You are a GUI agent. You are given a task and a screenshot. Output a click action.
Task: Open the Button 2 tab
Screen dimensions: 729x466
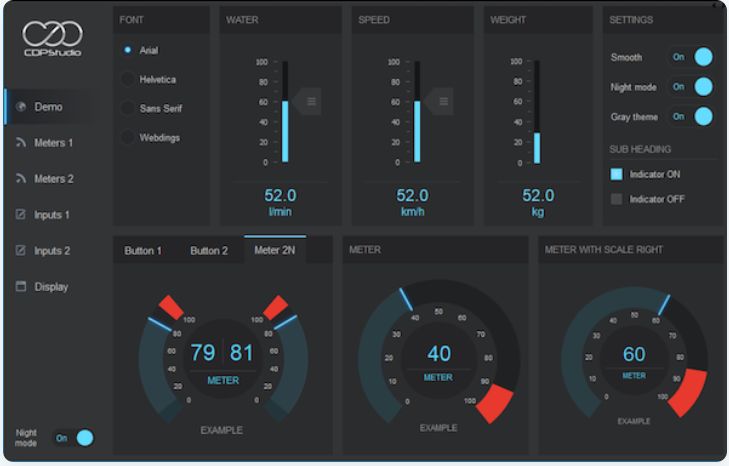pos(209,251)
